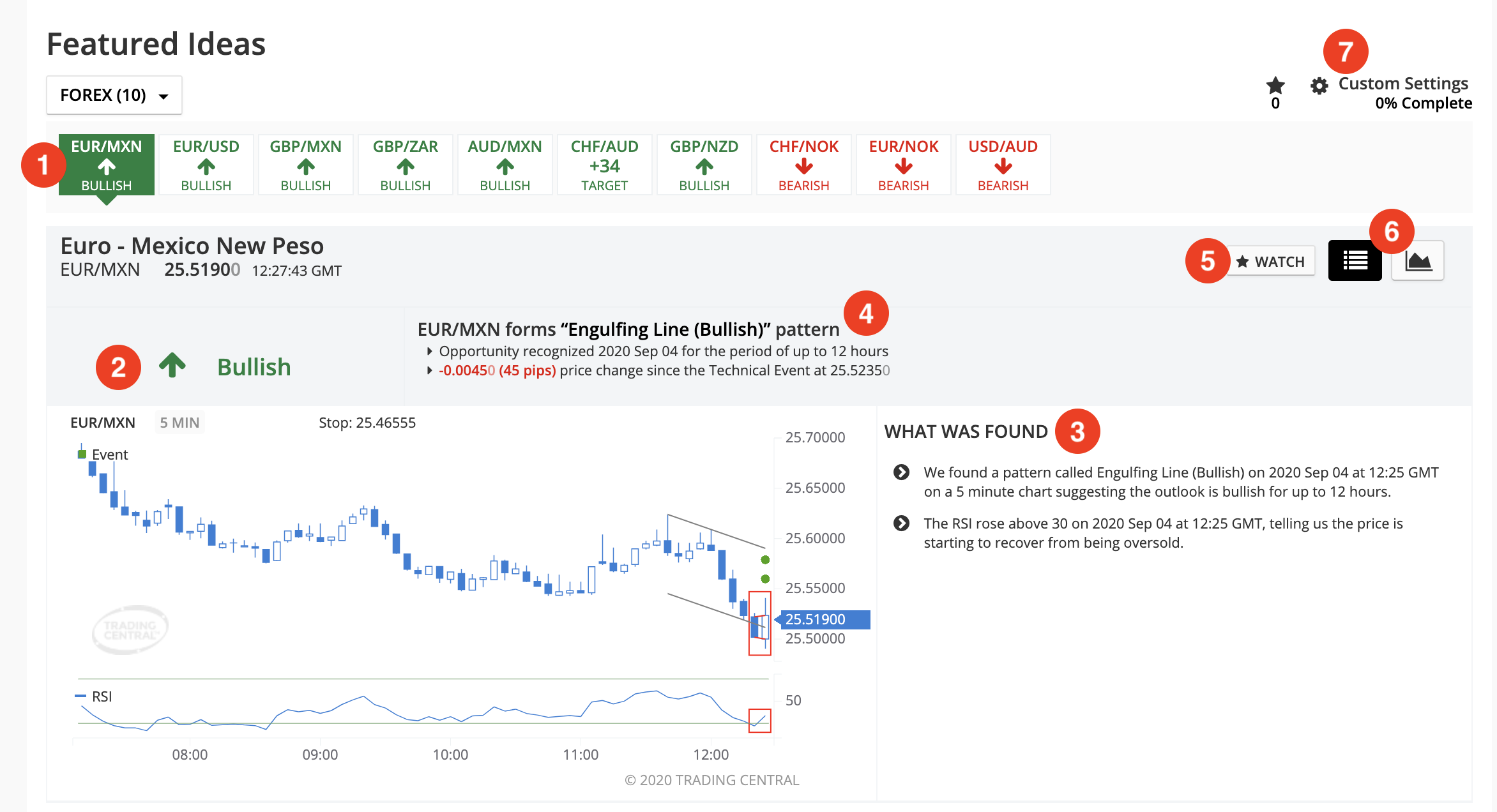Select the CHF/NOK bearish idea tab

pyautogui.click(x=804, y=165)
